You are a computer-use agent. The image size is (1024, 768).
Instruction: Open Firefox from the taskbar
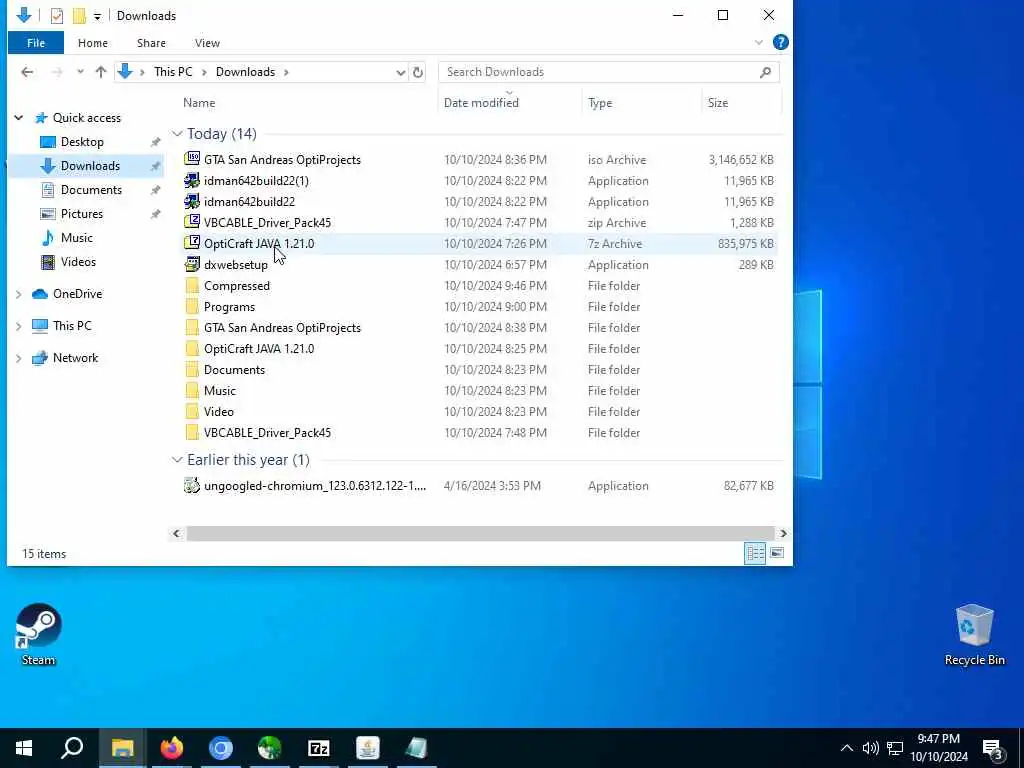click(172, 748)
